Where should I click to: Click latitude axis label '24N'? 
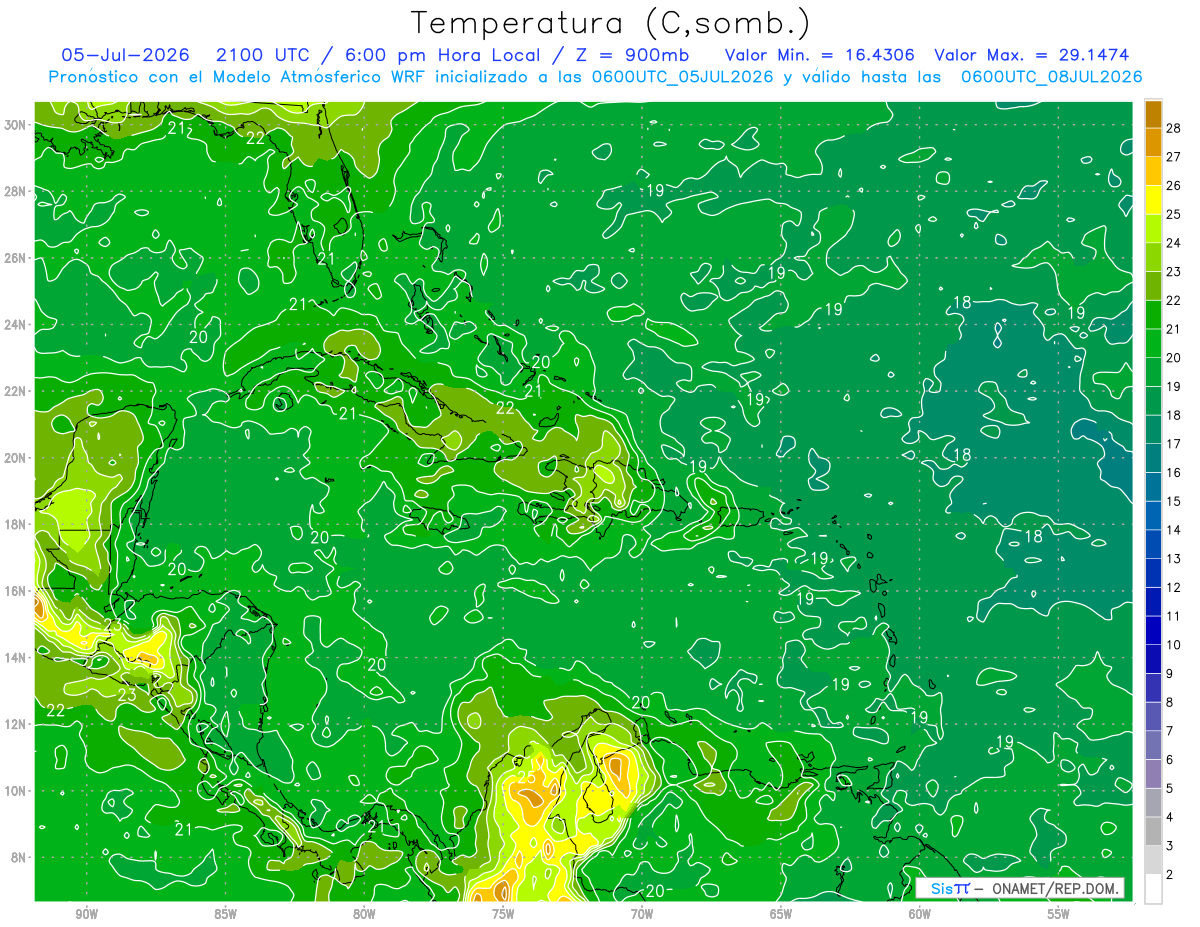point(15,325)
